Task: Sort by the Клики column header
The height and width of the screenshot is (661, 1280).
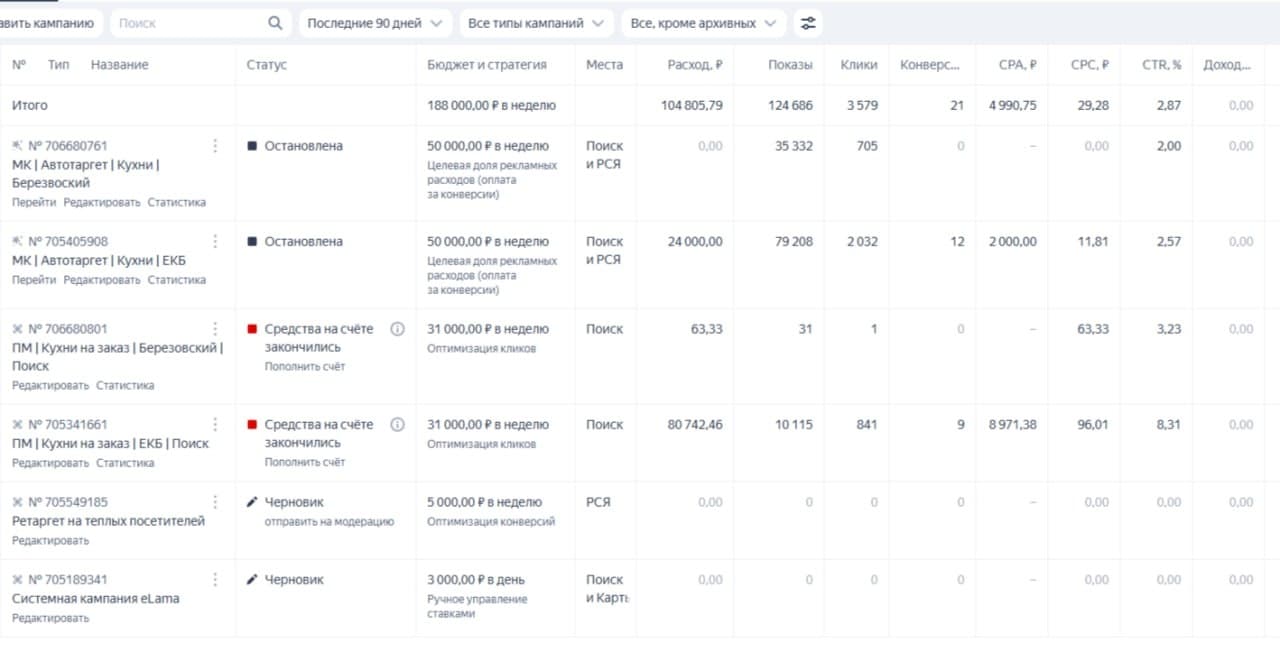Action: coord(858,65)
